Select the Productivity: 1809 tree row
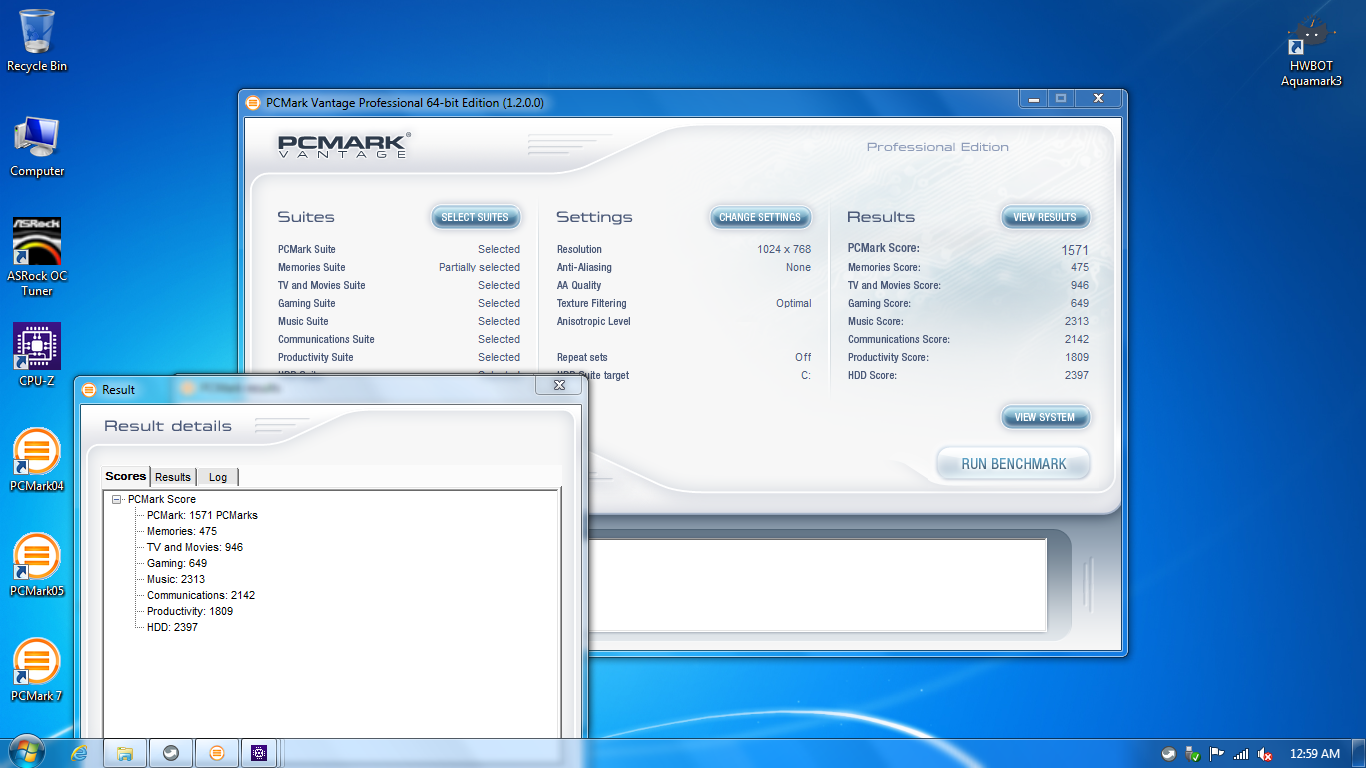 point(190,611)
